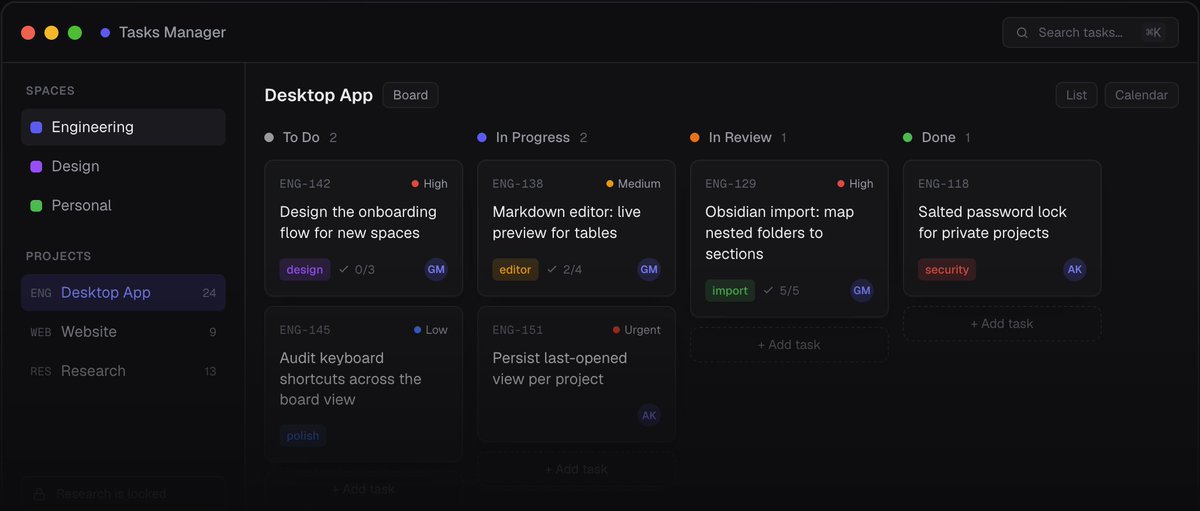The height and width of the screenshot is (511, 1200).
Task: Switch to the Calendar view
Action: 1141,95
